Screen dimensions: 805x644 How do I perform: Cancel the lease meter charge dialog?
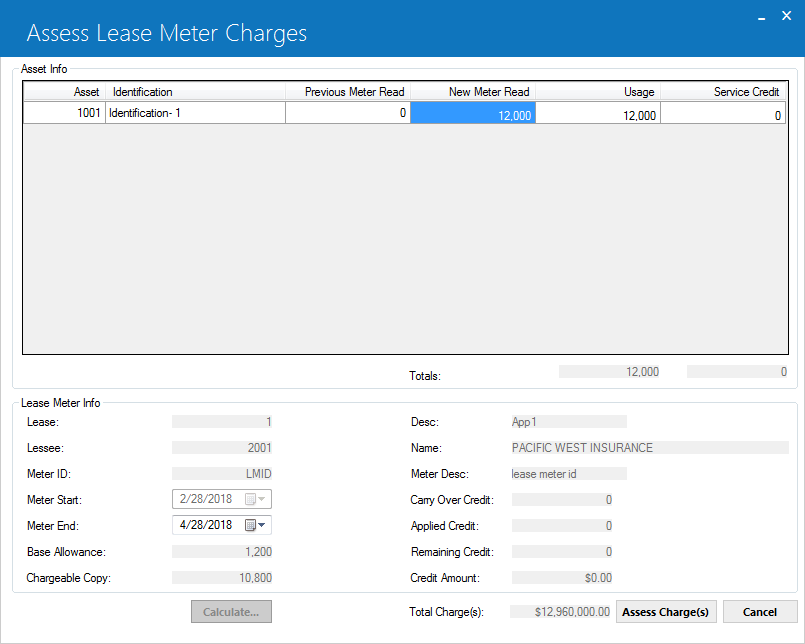tap(760, 612)
